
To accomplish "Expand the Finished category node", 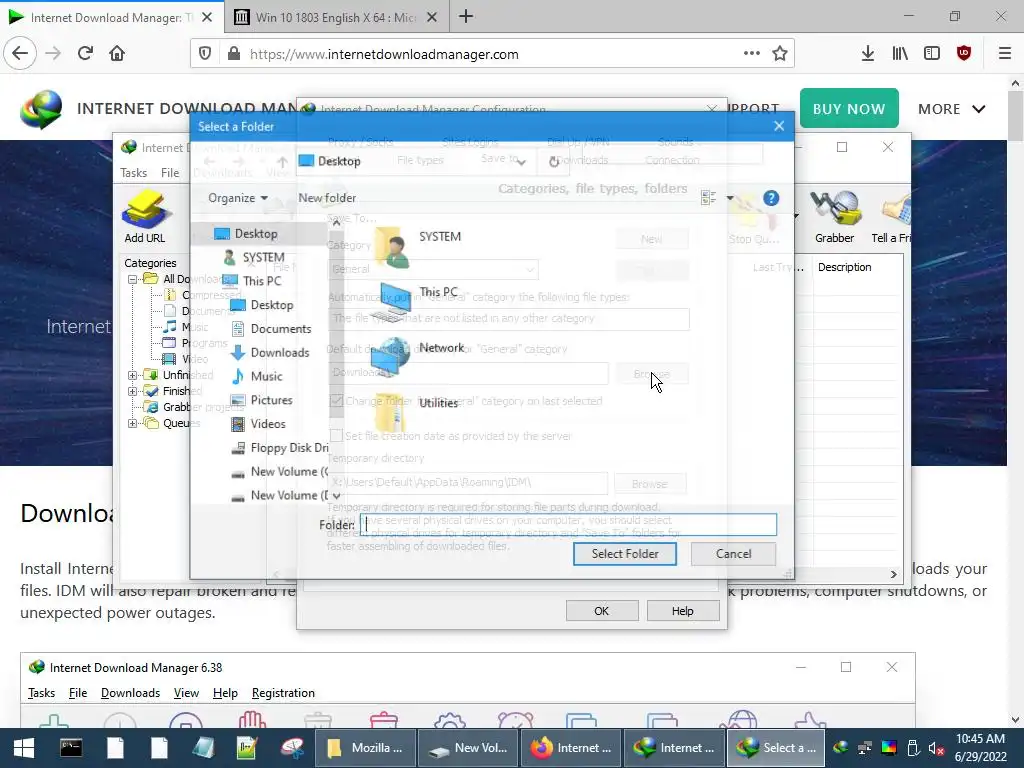I will (133, 391).
